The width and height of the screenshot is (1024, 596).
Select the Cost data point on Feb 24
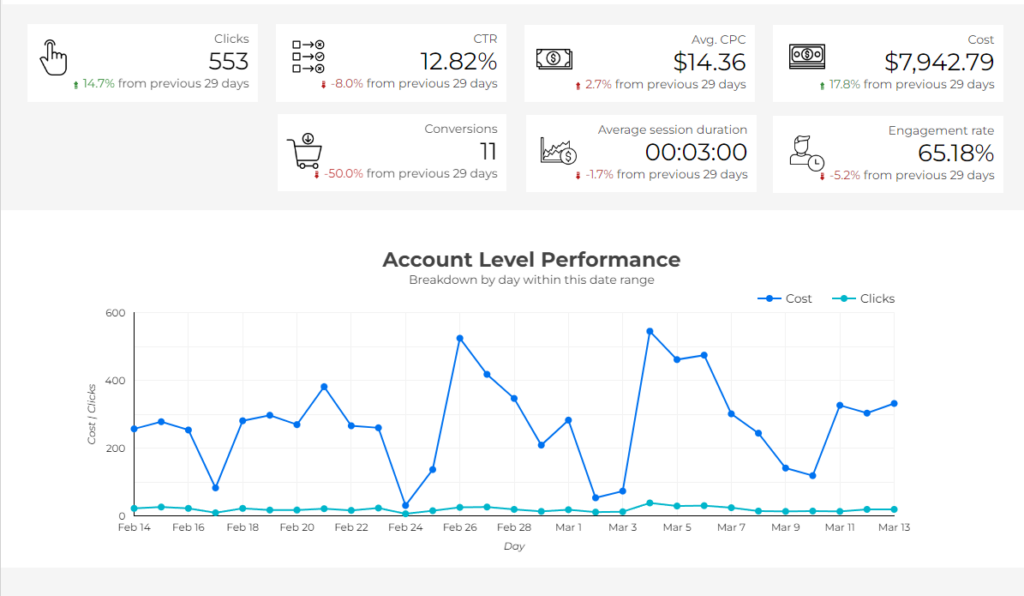(406, 505)
